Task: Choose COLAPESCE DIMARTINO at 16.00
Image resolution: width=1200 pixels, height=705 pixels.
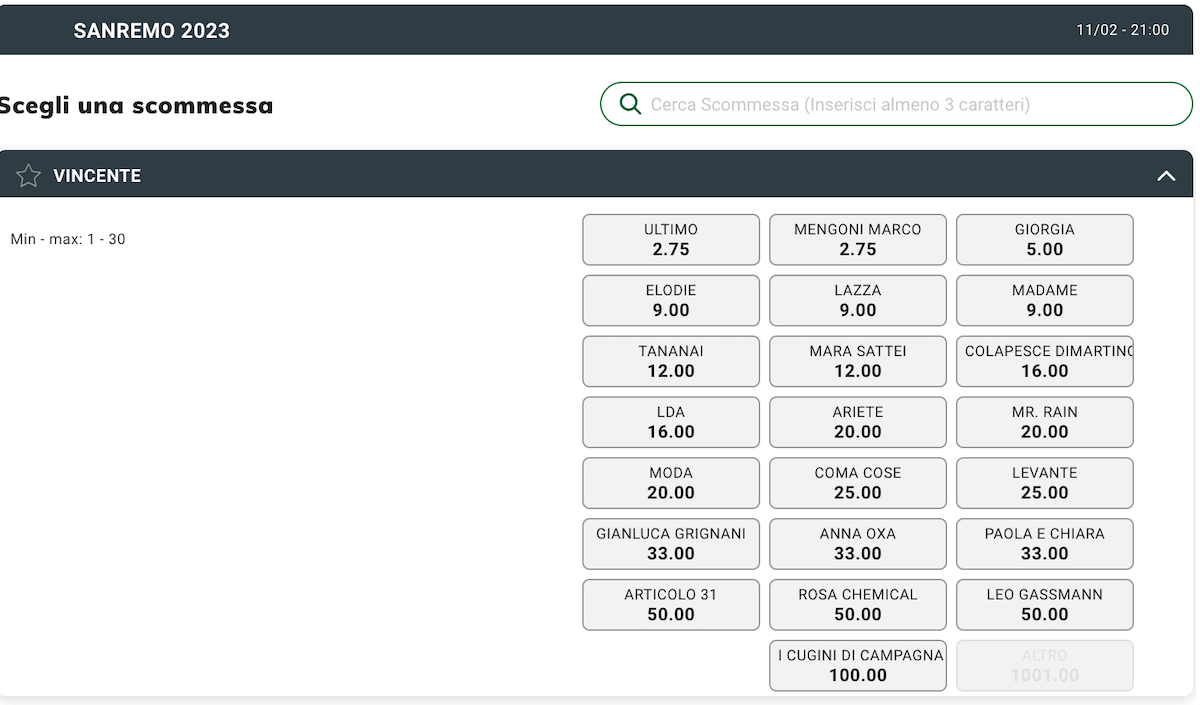Action: coord(1045,361)
